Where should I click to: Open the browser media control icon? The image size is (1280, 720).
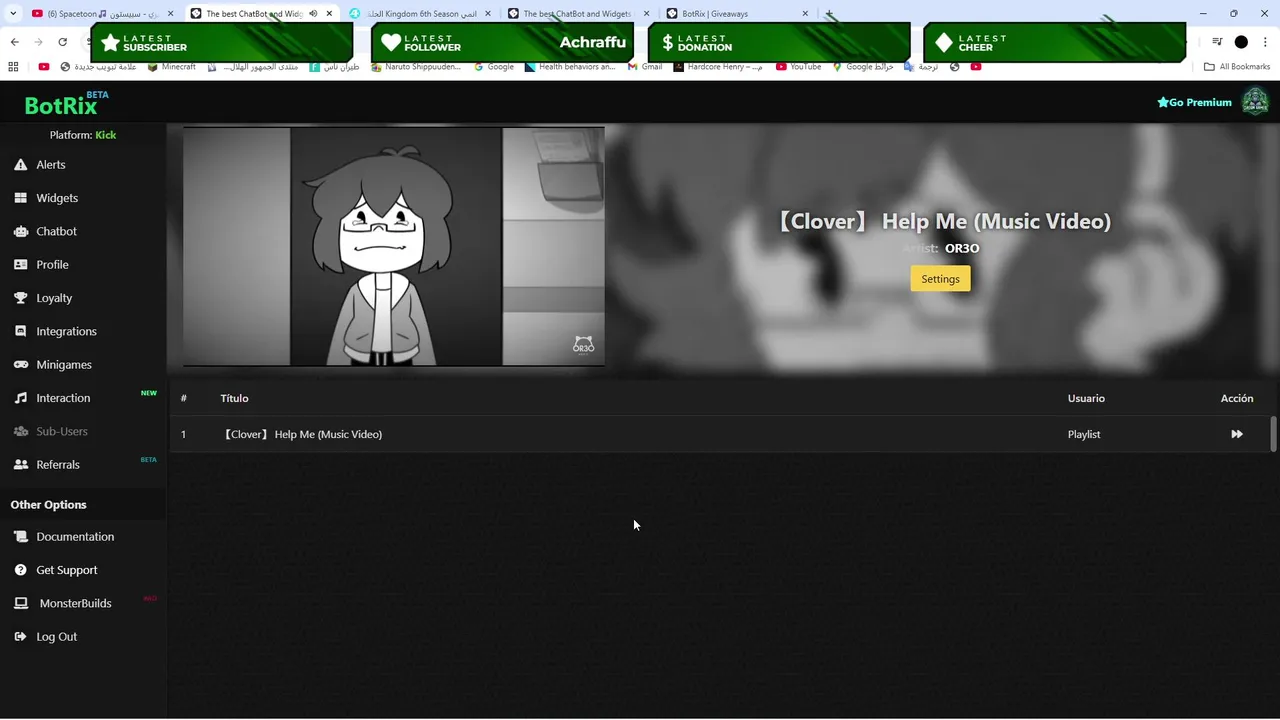point(1217,42)
